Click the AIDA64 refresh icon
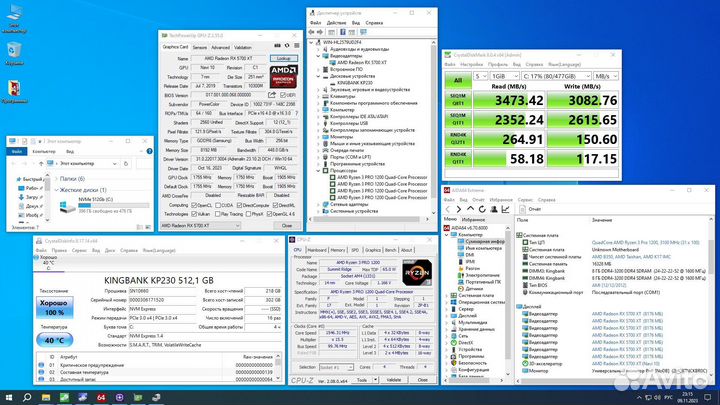This screenshot has height=405, width=720. (482, 209)
